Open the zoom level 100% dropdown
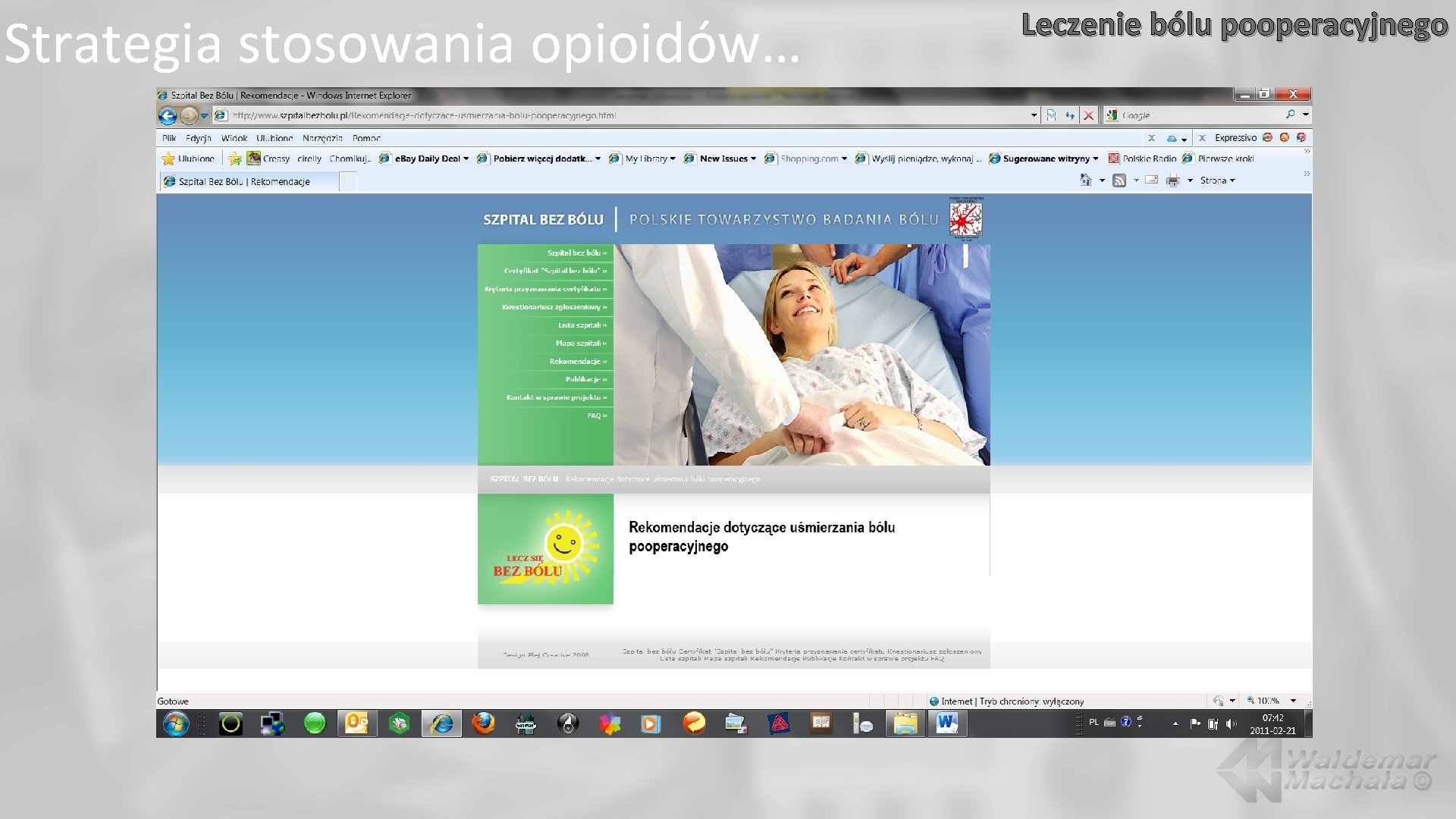The height and width of the screenshot is (819, 1456). [x=1293, y=701]
